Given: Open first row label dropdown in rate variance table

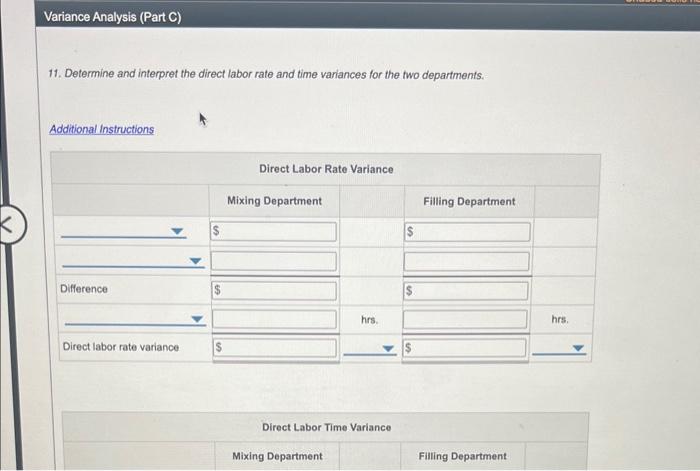Looking at the screenshot, I should [x=124, y=232].
